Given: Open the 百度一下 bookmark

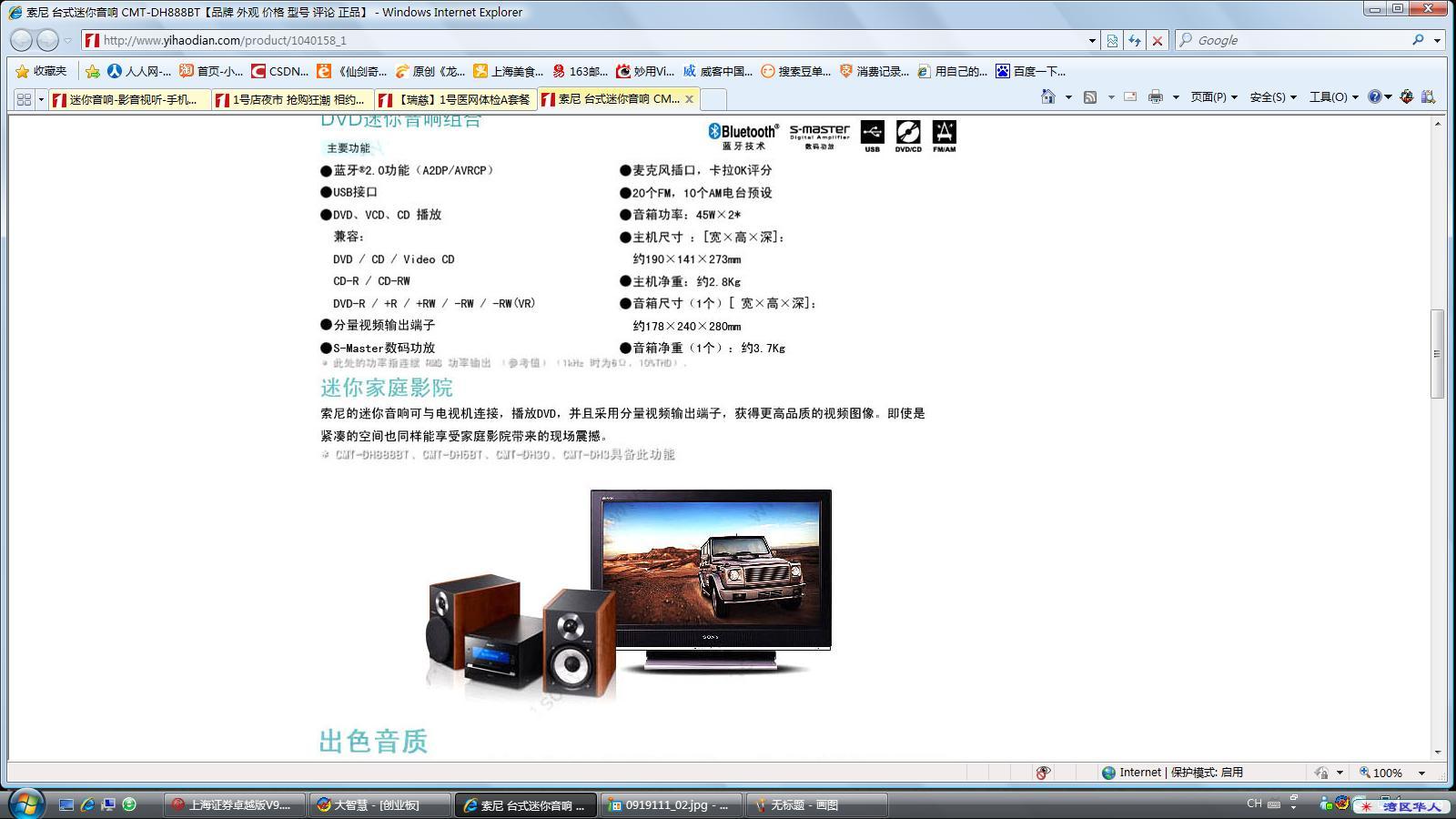Looking at the screenshot, I should click(1030, 71).
